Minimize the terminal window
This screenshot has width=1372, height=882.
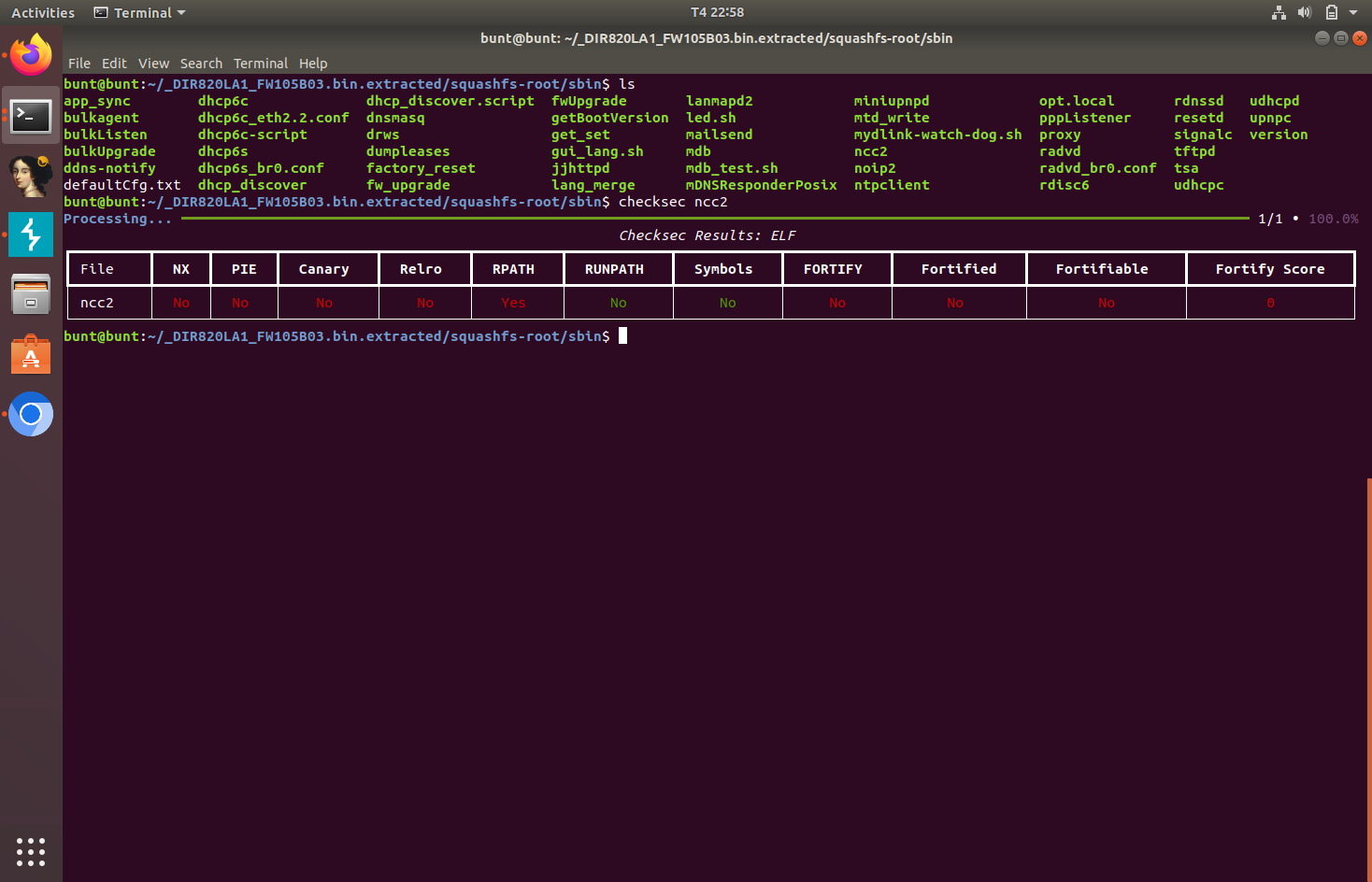point(1322,38)
